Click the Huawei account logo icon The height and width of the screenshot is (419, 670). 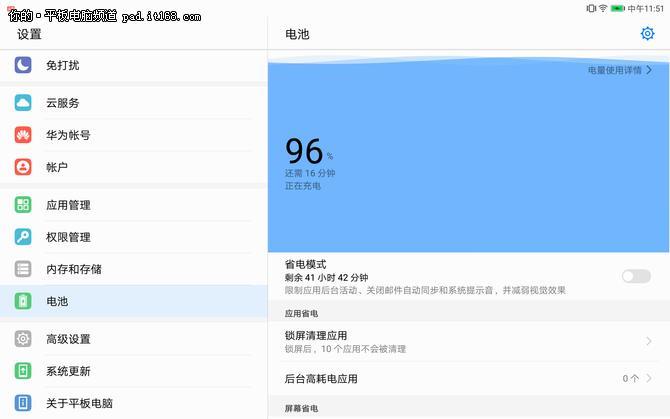point(23,135)
